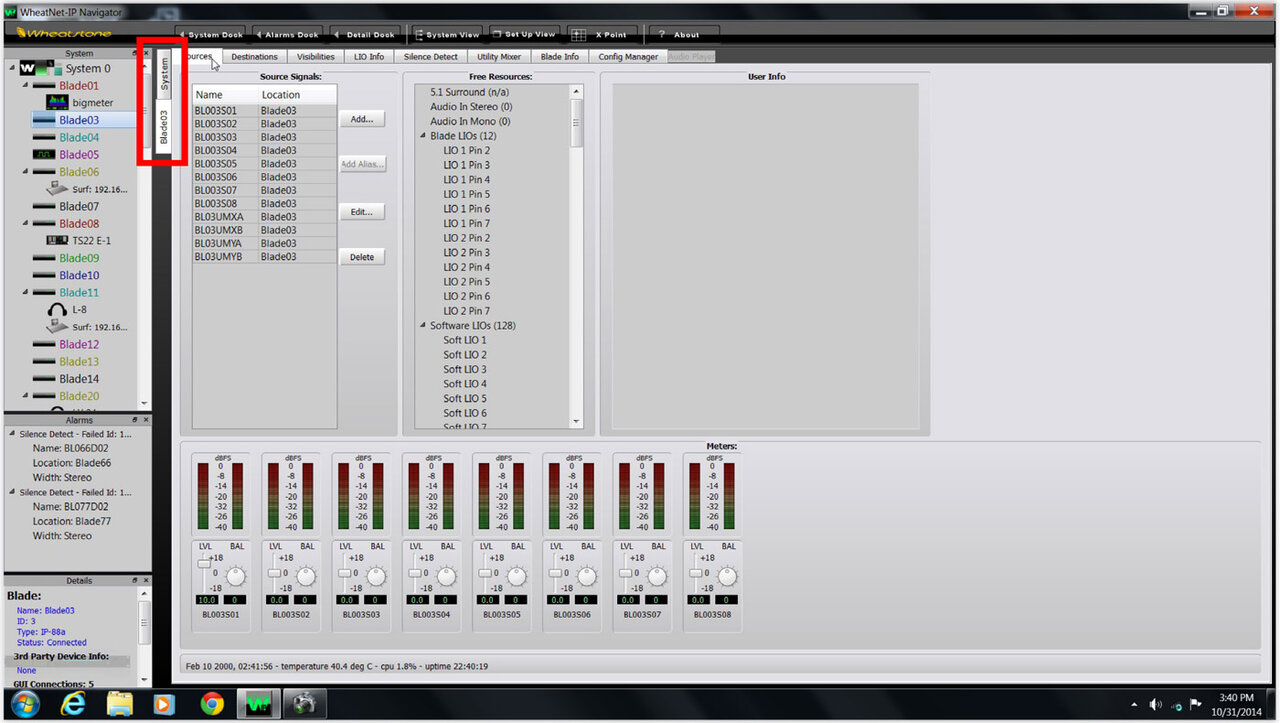The image size is (1280, 723).
Task: Collapse the Blade LIOs (12) group
Action: tap(423, 136)
